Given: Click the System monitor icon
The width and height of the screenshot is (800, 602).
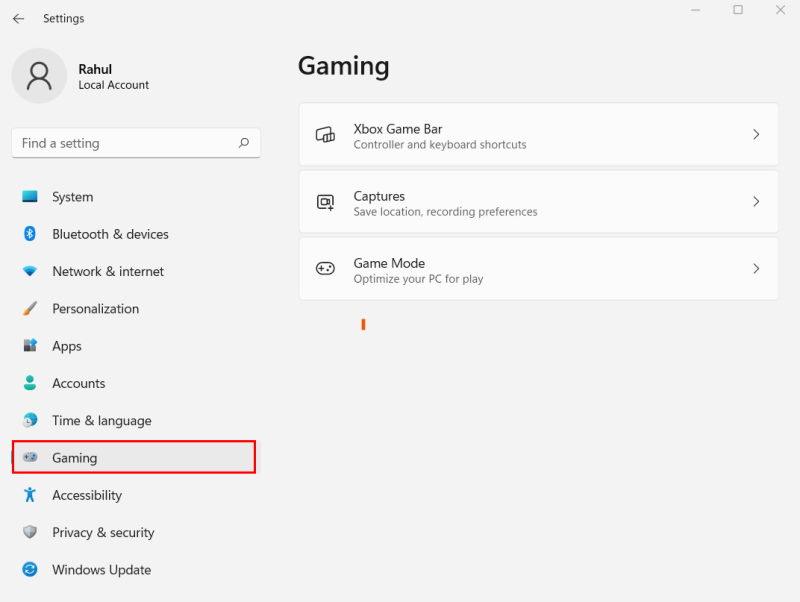Looking at the screenshot, I should point(30,196).
